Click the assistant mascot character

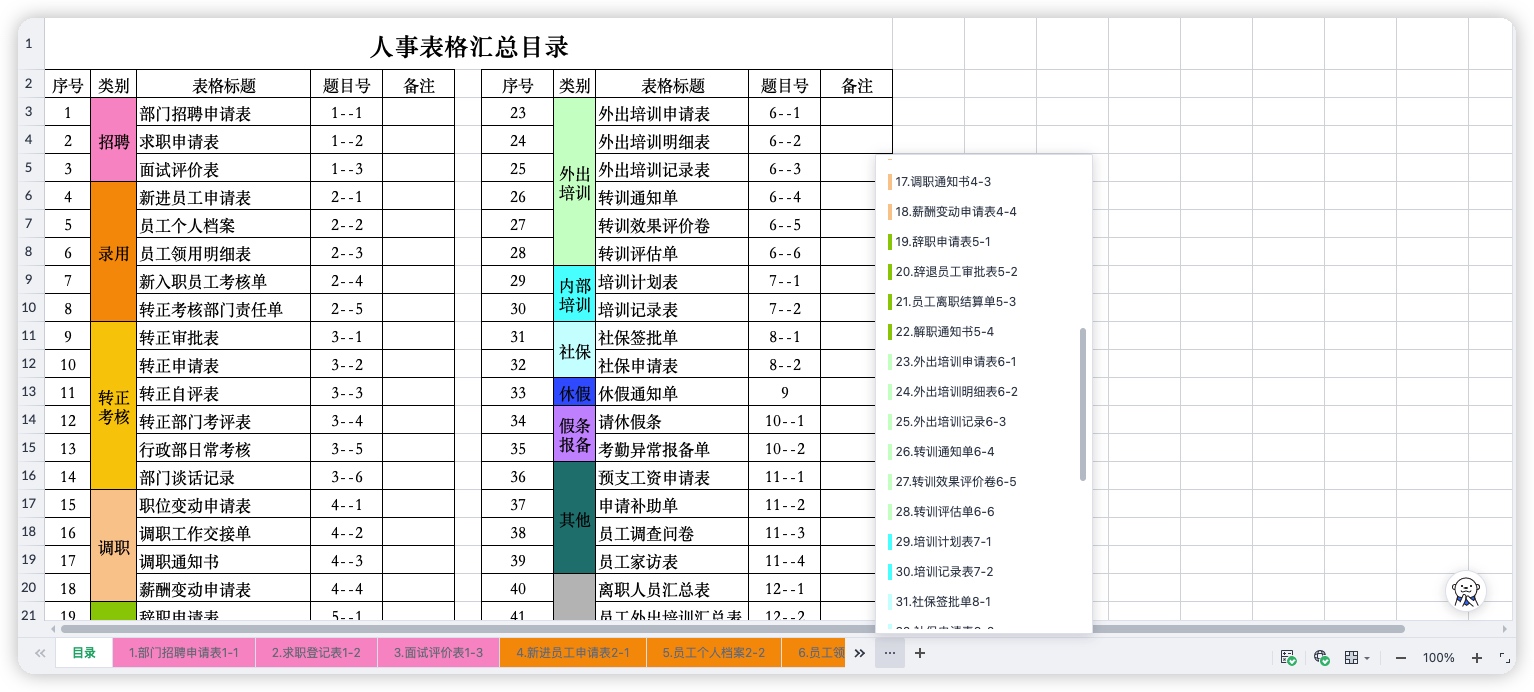click(1465, 591)
